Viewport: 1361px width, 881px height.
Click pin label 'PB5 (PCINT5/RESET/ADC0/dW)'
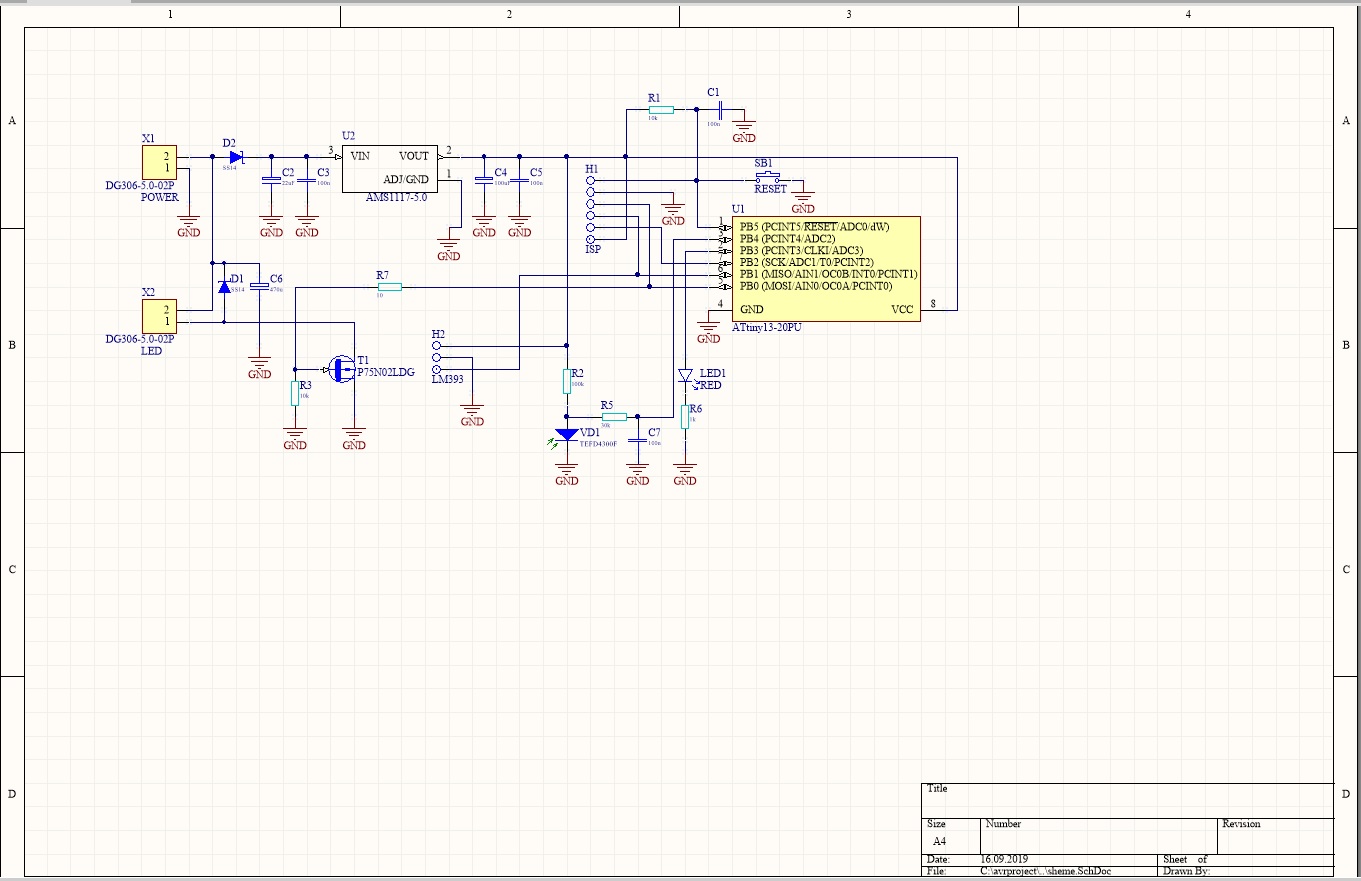[814, 227]
